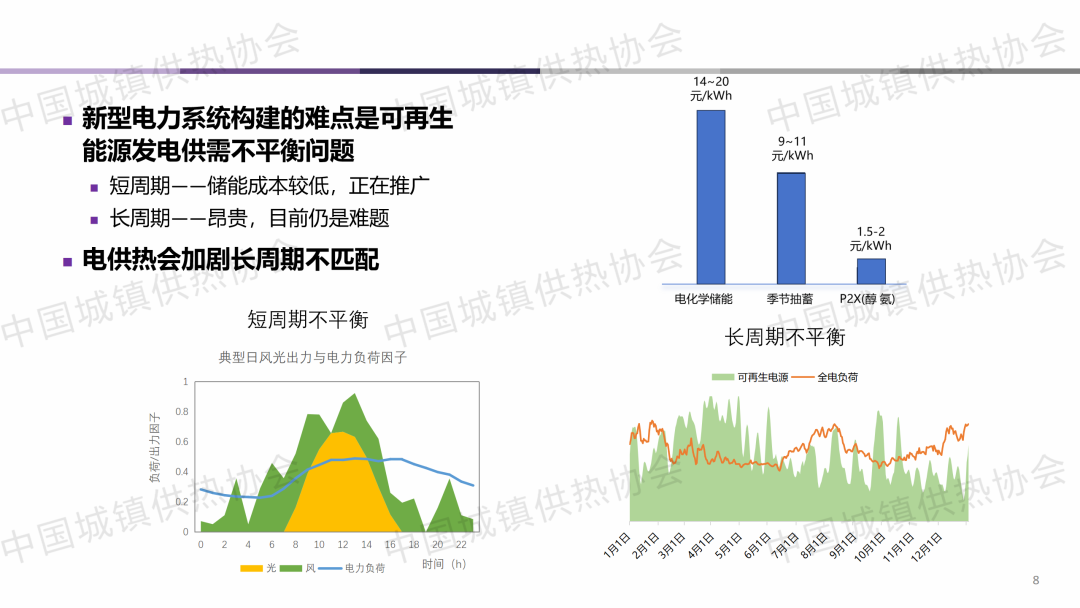Click the green 可再生电源 legend swatch

click(723, 378)
